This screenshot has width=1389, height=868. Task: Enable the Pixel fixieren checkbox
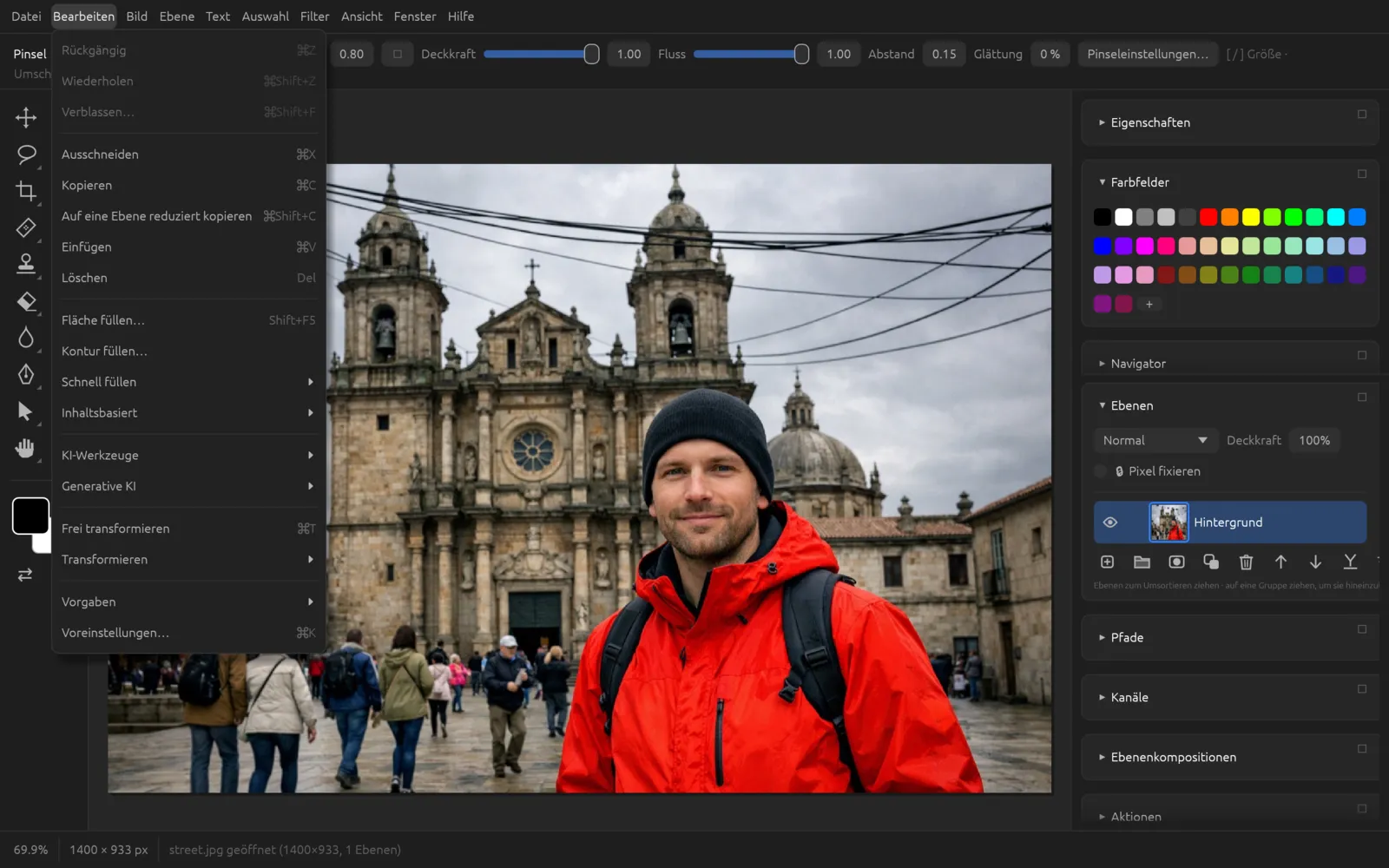[x=1101, y=471]
